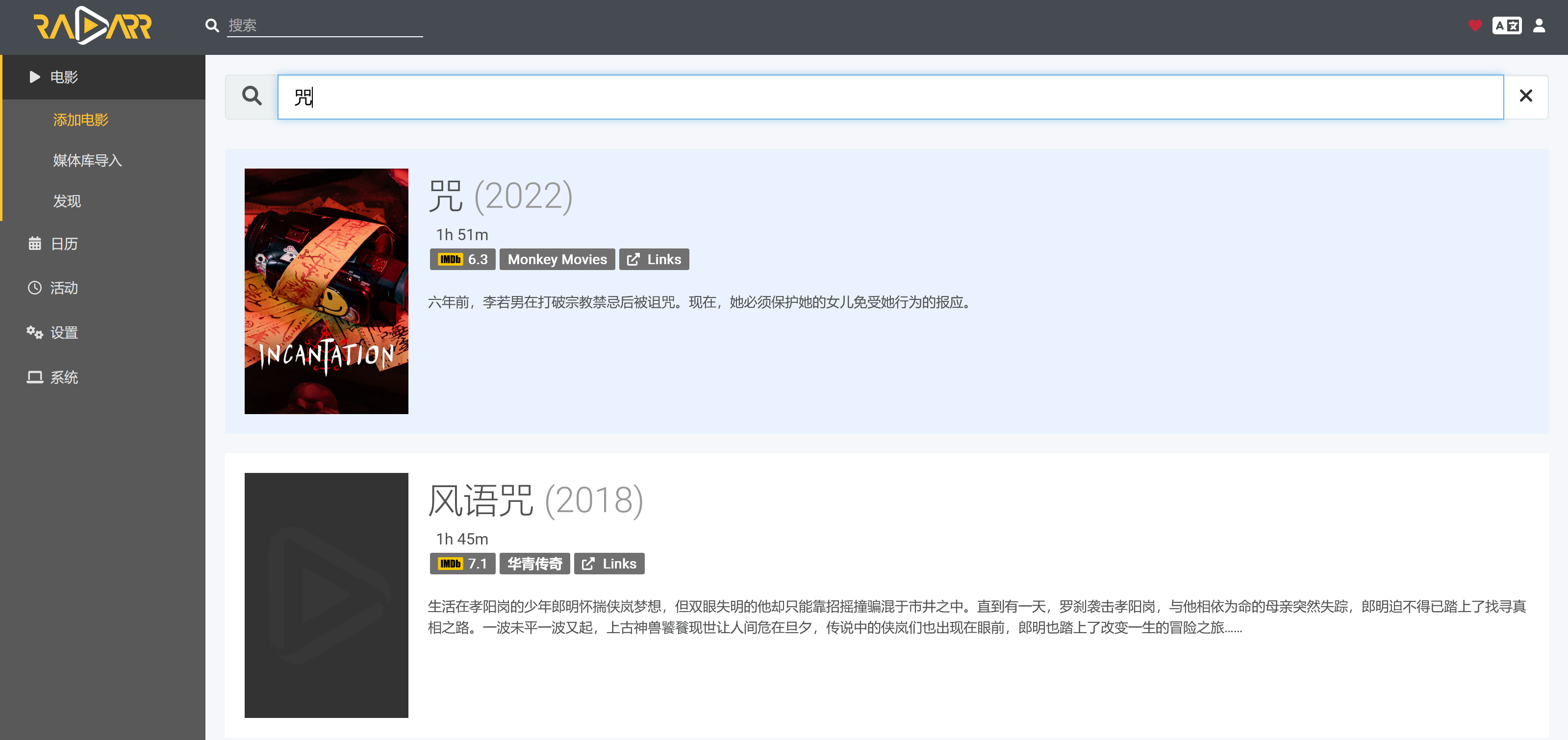Click the gears icon beside 设置
The width and height of the screenshot is (1568, 740).
[x=35, y=333]
